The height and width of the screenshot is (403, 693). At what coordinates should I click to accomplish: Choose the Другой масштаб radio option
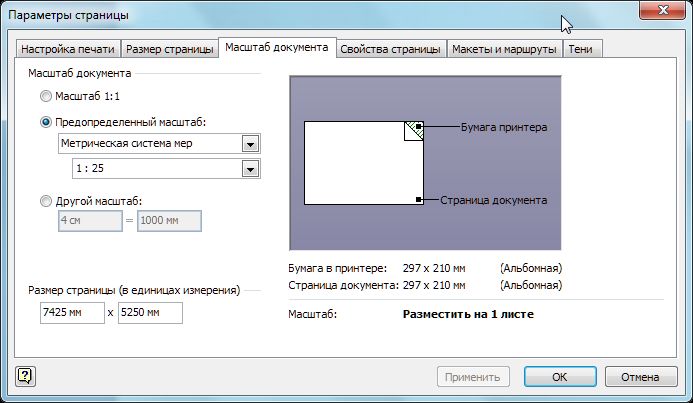coord(46,200)
